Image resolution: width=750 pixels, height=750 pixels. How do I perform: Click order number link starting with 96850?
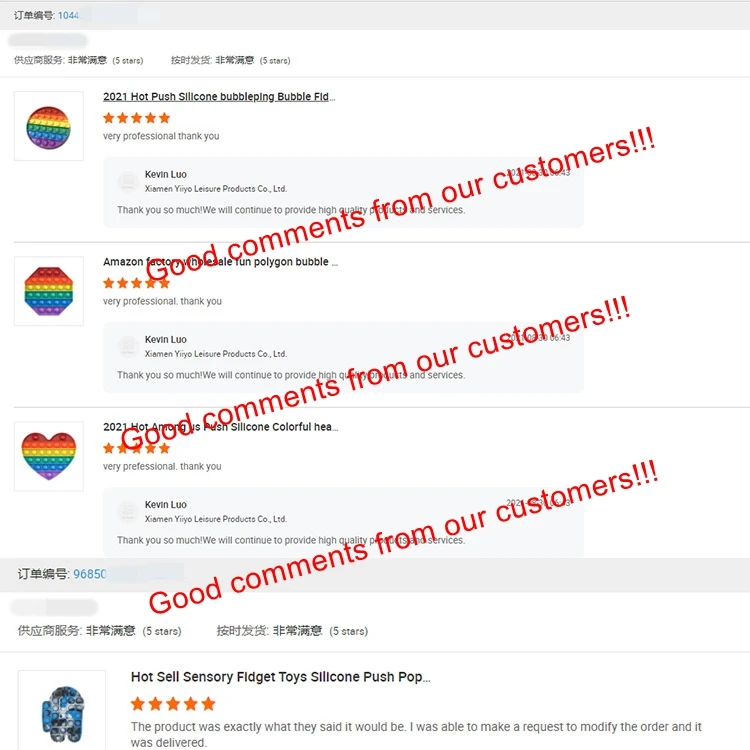[x=89, y=574]
